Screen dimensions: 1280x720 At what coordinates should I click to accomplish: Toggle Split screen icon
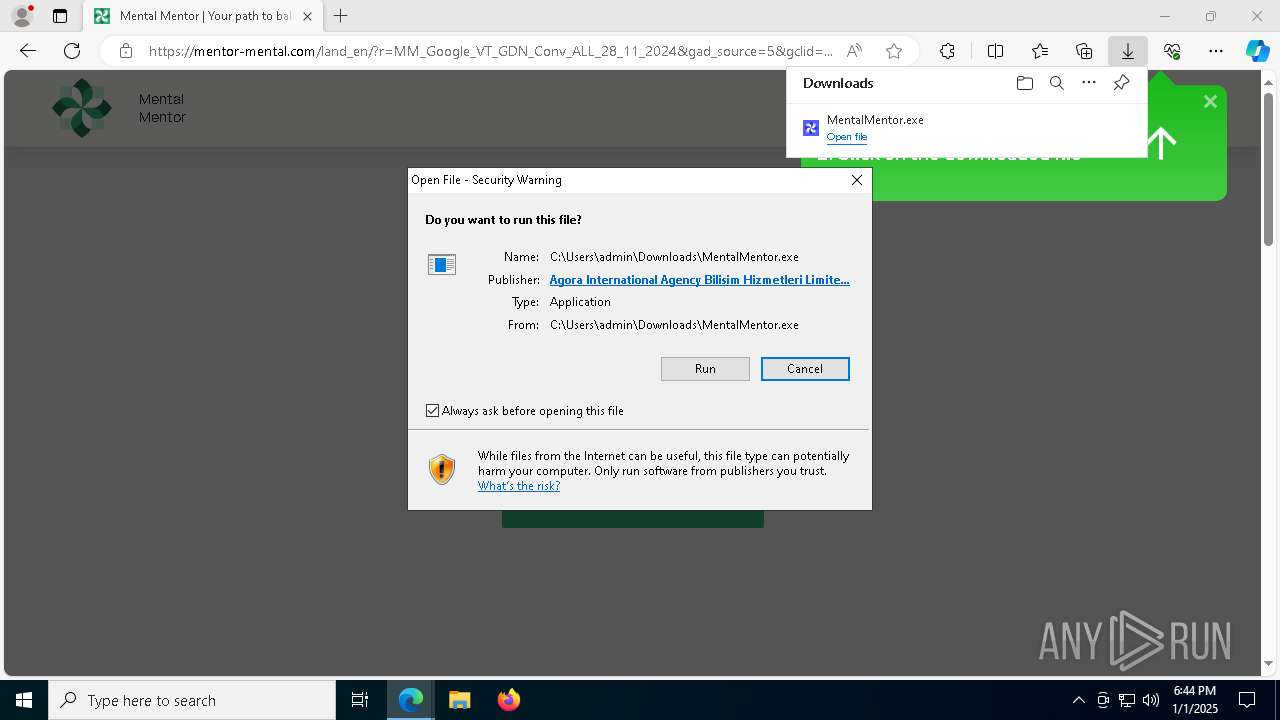point(996,51)
